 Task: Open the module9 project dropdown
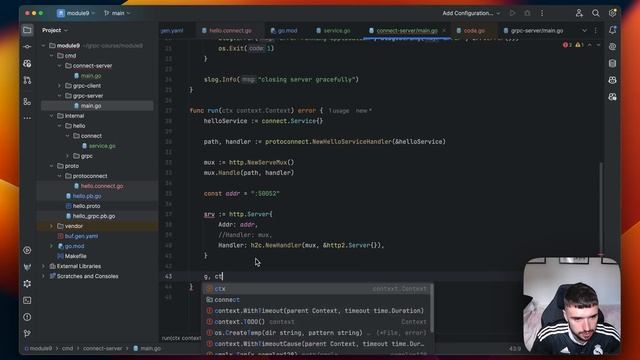[76, 13]
